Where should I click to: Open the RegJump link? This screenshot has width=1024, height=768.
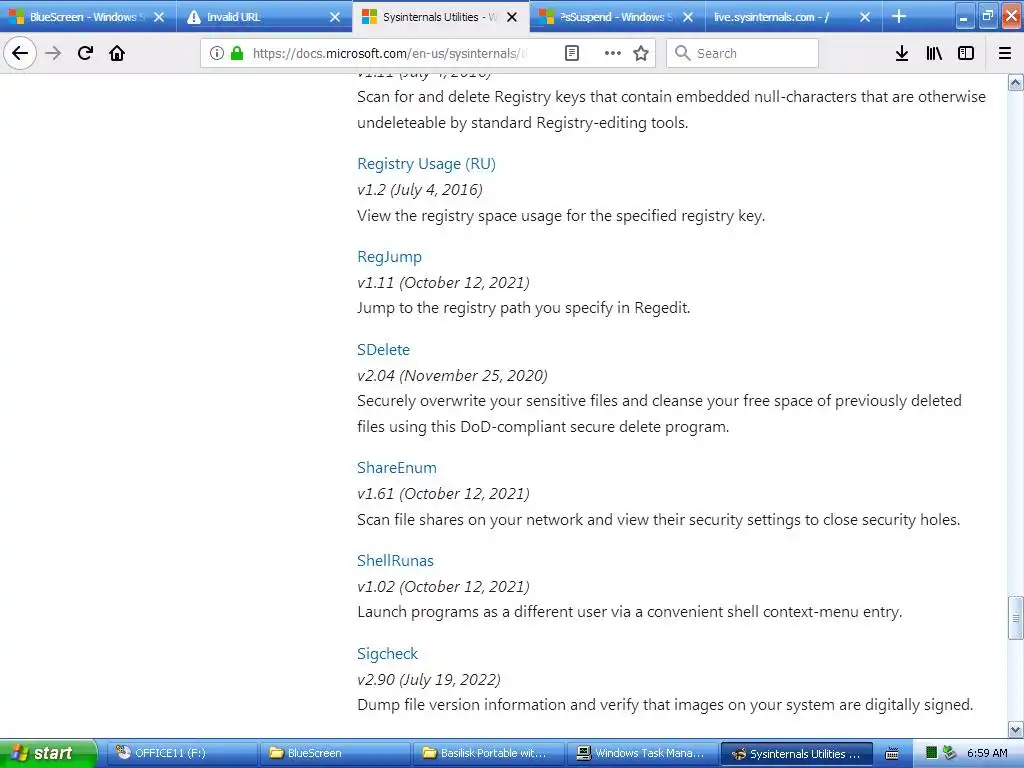click(389, 257)
